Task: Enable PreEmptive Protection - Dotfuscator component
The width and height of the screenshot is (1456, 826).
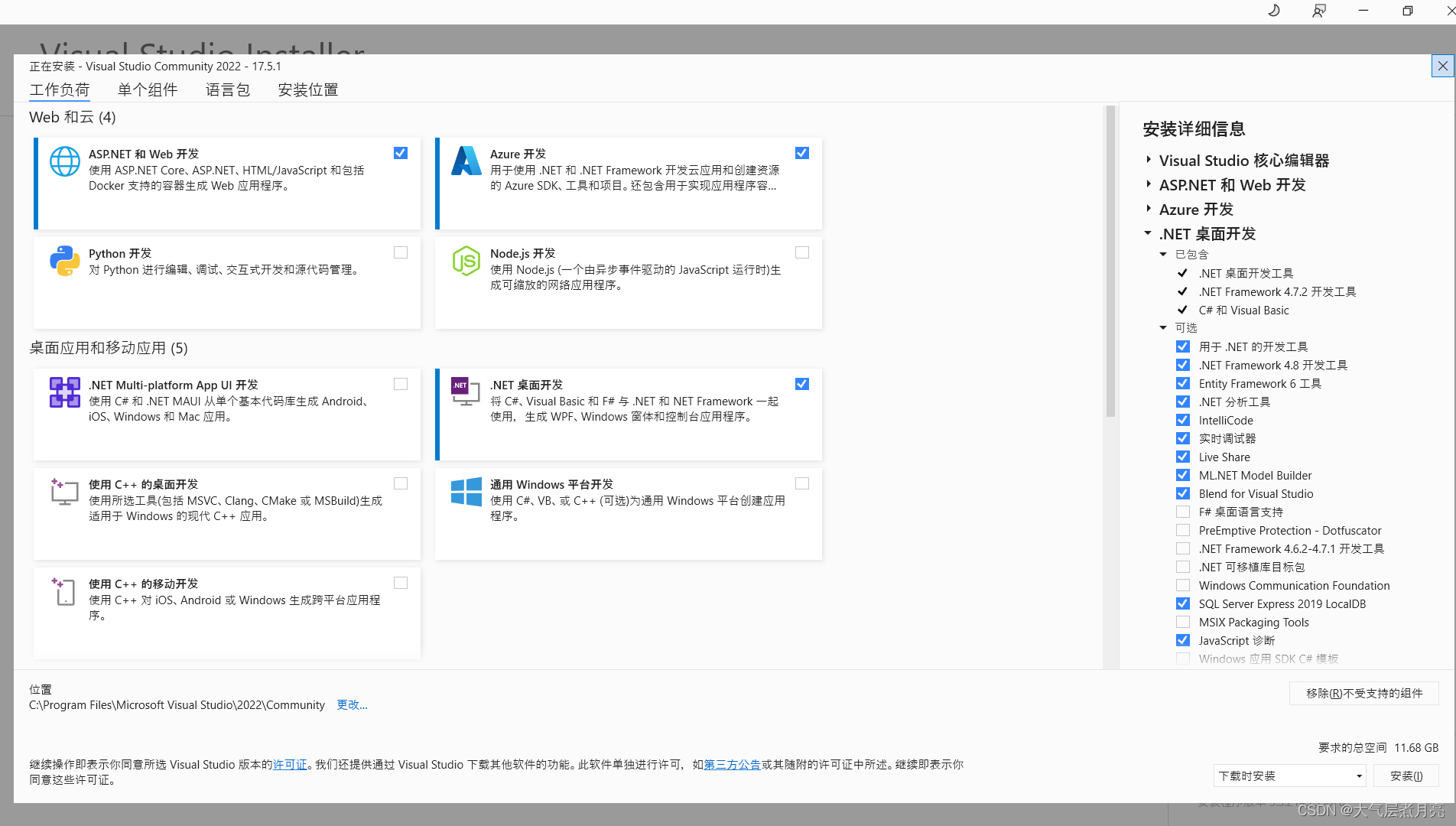Action: click(1183, 530)
